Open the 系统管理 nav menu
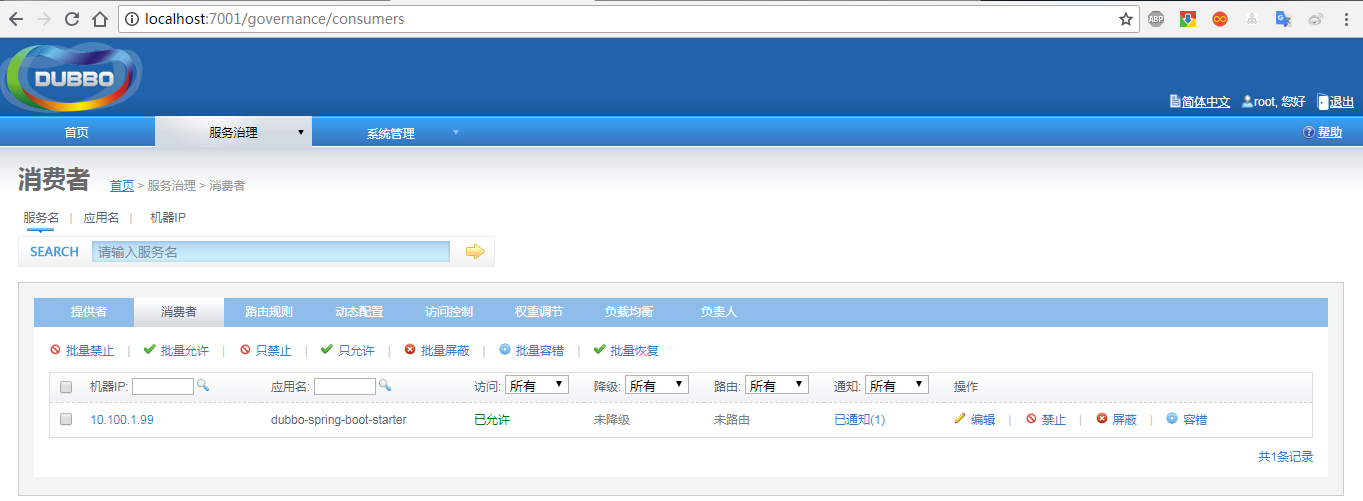1363x501 pixels. tap(390, 132)
